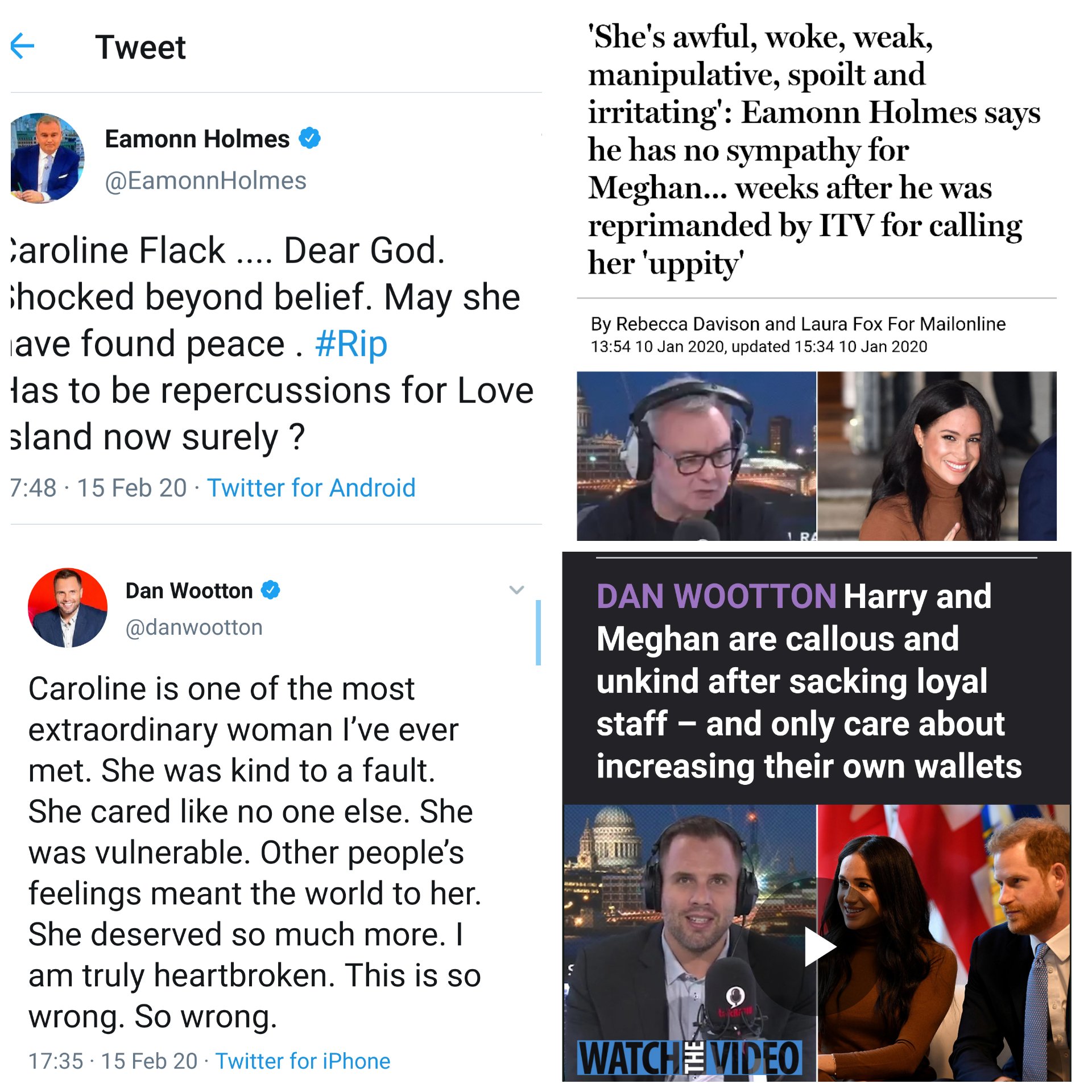This screenshot has height=1092, width=1092.
Task: Click the Dan Wootton display name
Action: (x=189, y=591)
